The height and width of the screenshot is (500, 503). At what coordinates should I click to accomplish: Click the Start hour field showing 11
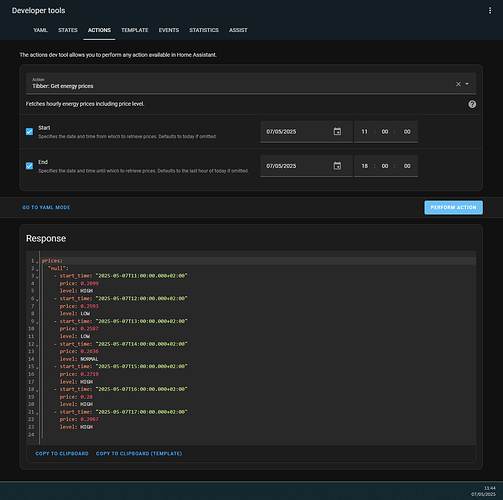pos(365,132)
